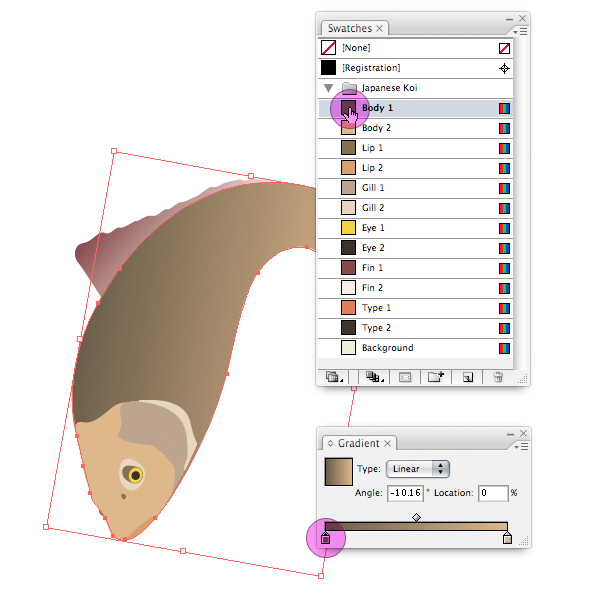Screen dimensions: 600x600
Task: Click the RGB color mode icon for Type 2
Action: (504, 328)
